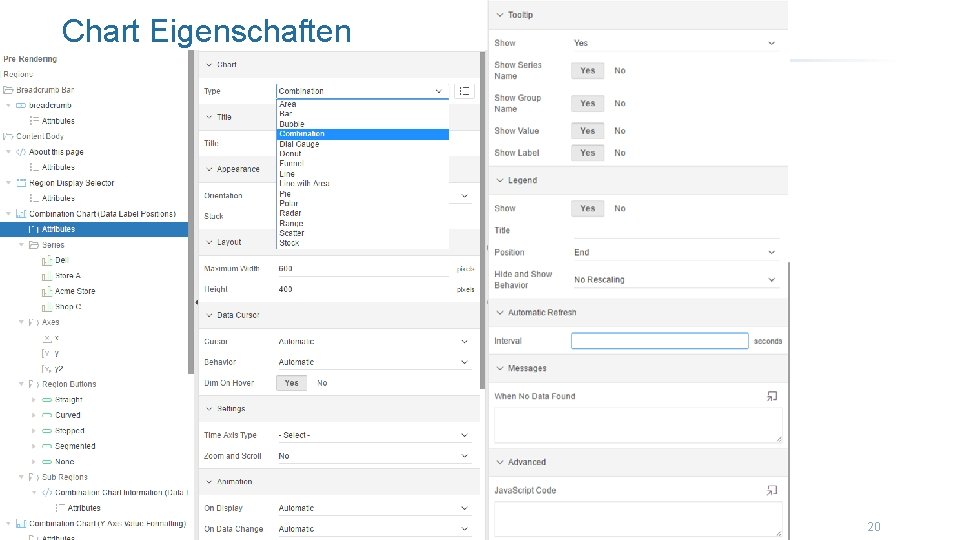Screen dimensions: 960x540
Task: Choose Dial Gauge from chart type list
Action: 363,144
